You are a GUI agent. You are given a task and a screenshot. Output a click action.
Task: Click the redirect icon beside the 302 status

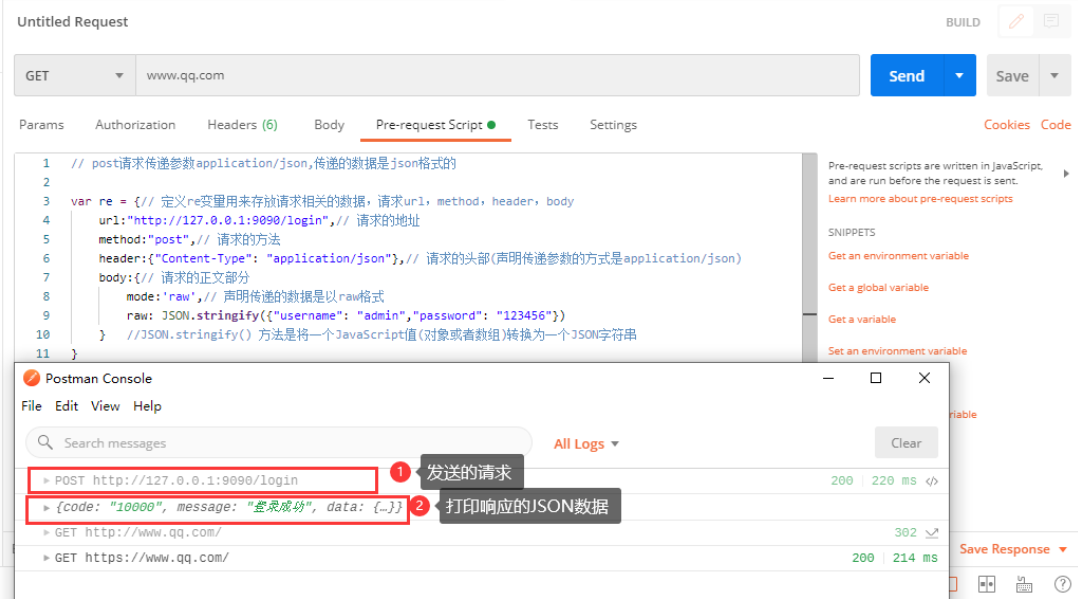(x=932, y=533)
